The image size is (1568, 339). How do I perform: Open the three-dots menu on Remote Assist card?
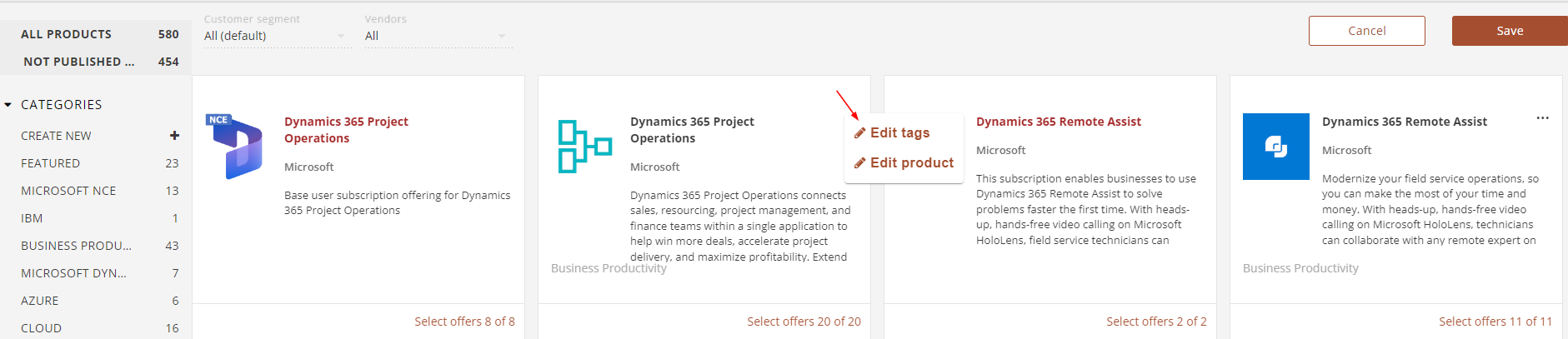click(x=1543, y=118)
